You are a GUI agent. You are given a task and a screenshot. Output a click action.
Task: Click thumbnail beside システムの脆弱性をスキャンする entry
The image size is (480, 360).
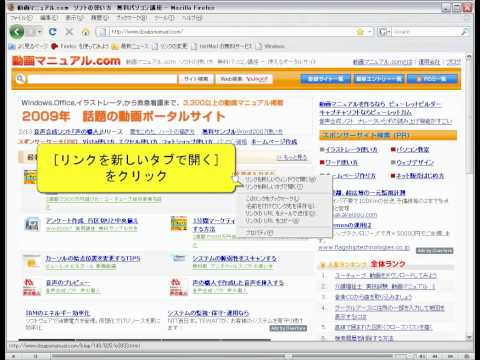(179, 259)
